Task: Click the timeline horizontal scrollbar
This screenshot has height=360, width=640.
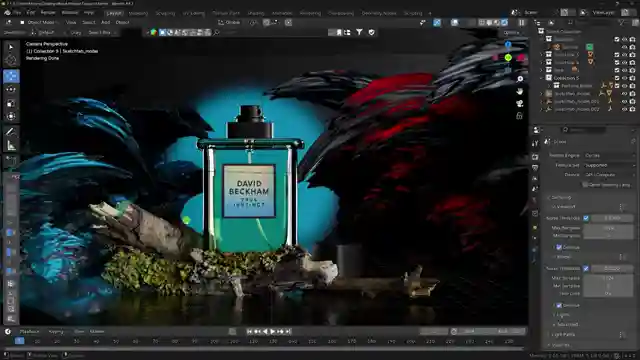Action: click(x=263, y=349)
